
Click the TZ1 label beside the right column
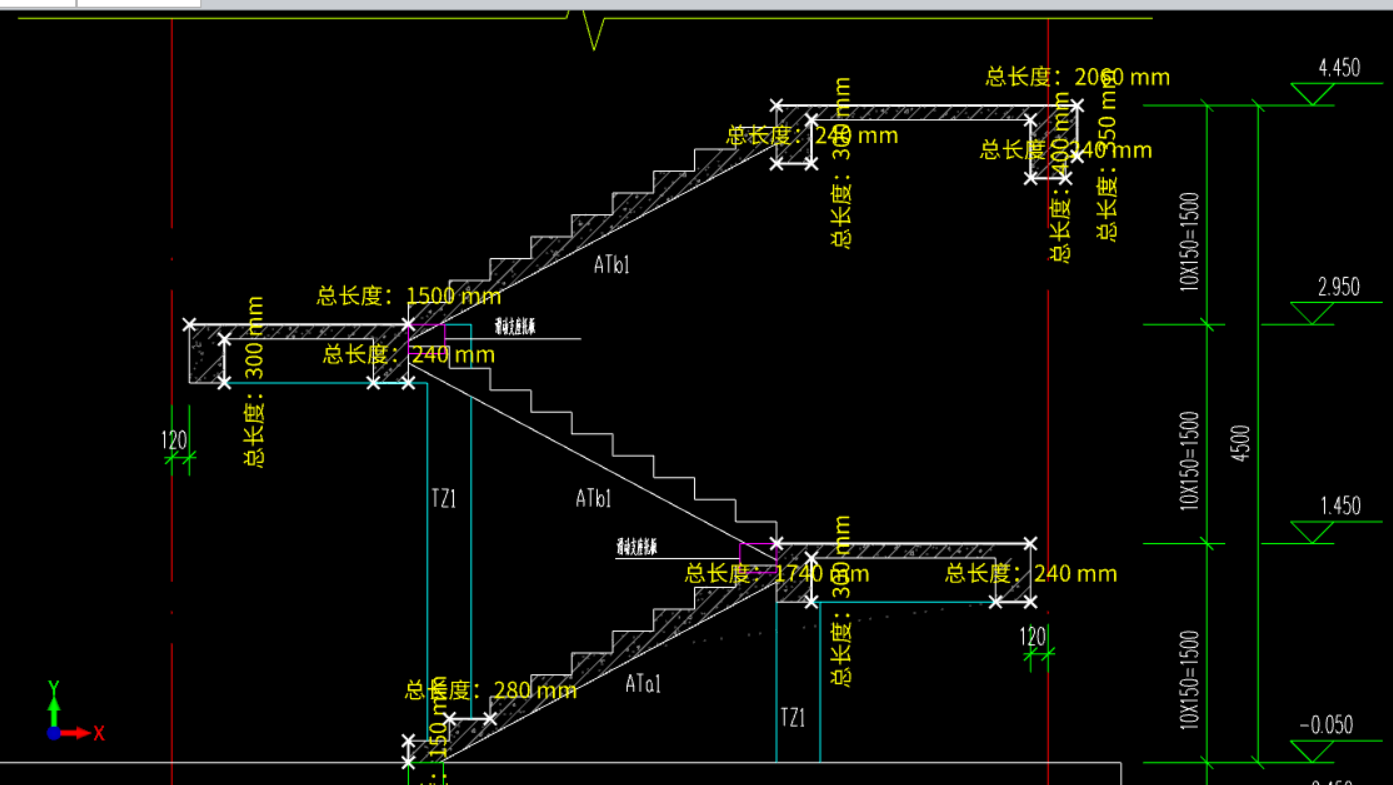point(792,717)
